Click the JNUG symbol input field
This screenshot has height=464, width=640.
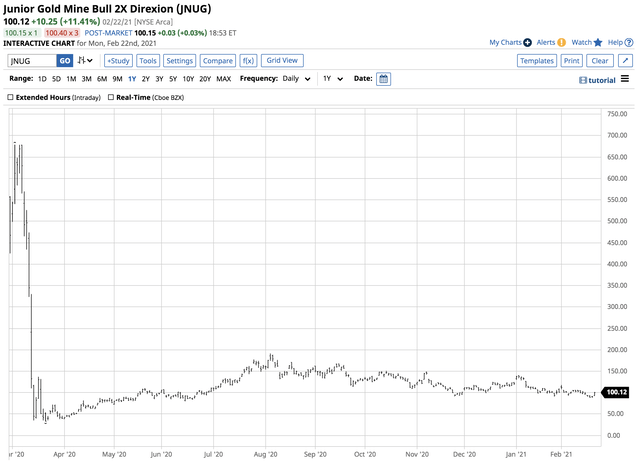pos(32,61)
